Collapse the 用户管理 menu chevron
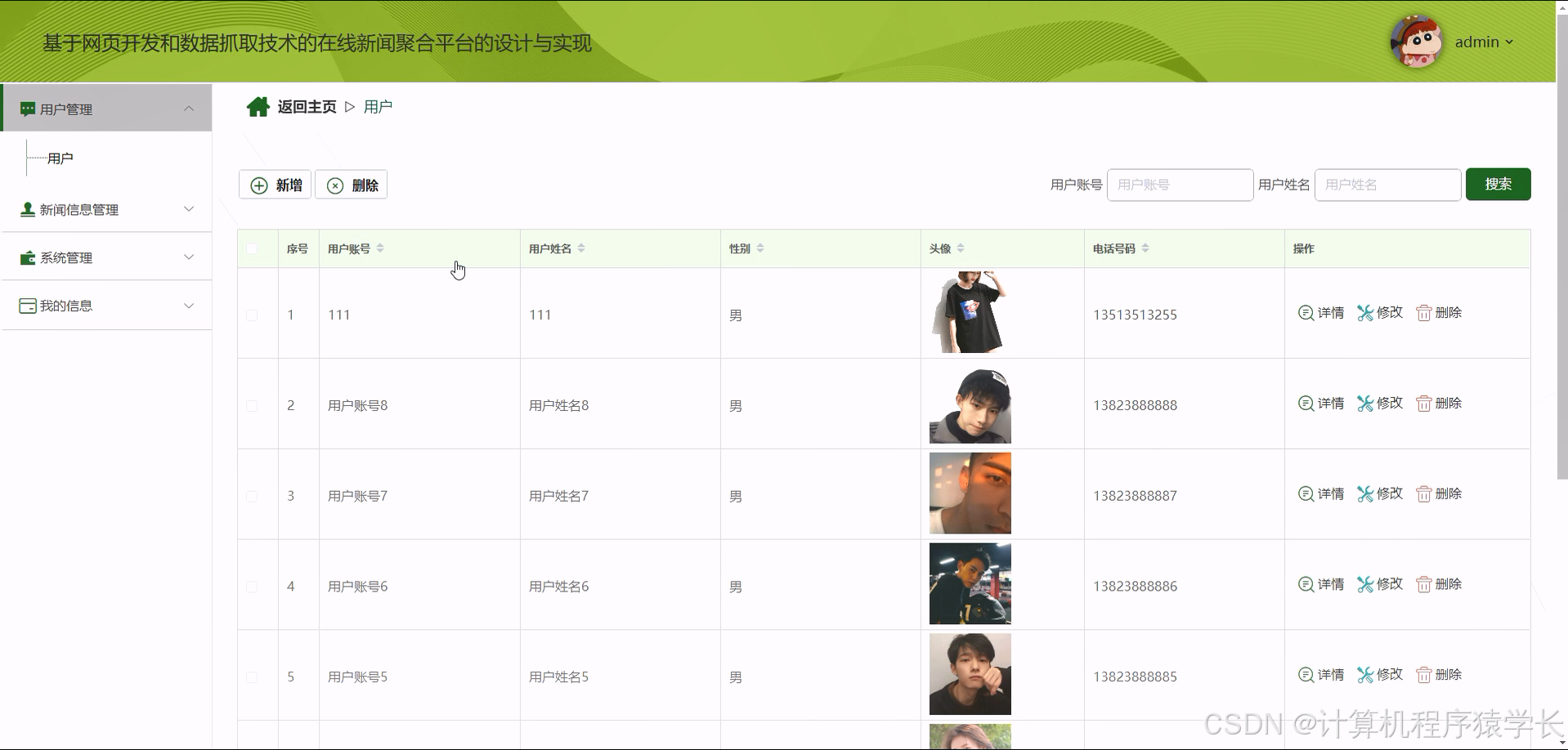Viewport: 1568px width, 750px height. pos(189,109)
